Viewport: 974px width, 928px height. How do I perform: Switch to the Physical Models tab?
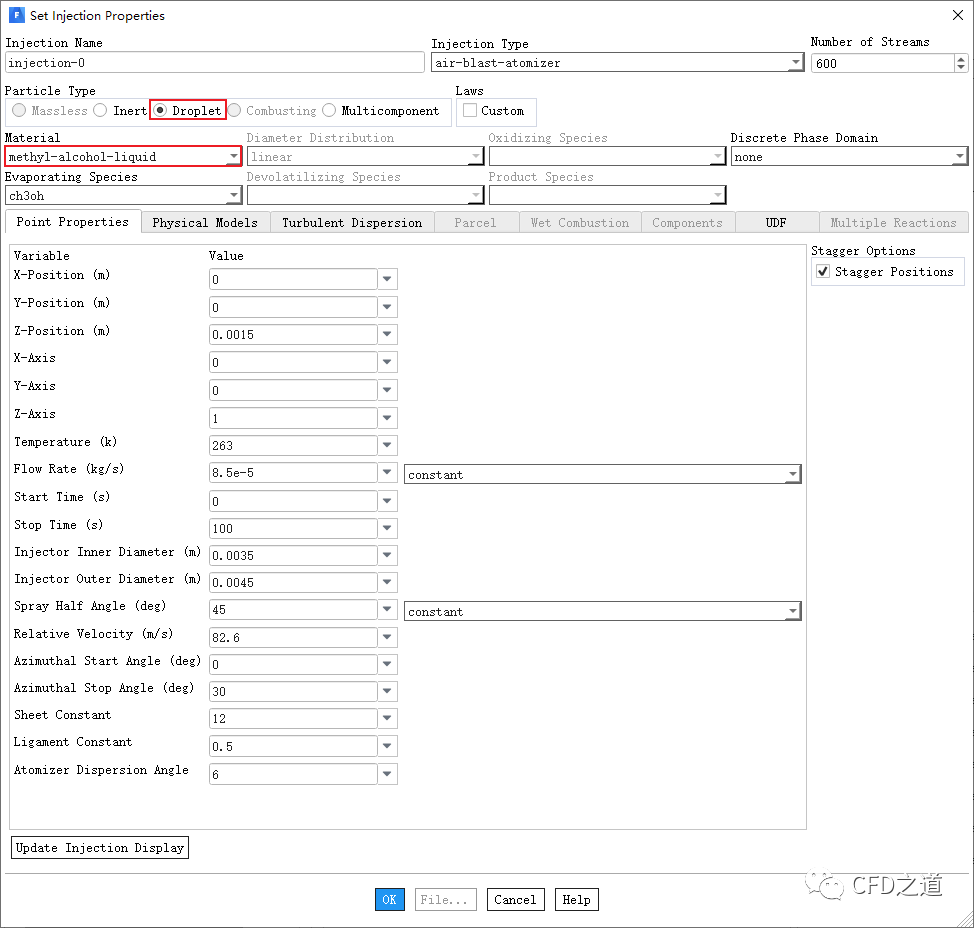pos(205,223)
